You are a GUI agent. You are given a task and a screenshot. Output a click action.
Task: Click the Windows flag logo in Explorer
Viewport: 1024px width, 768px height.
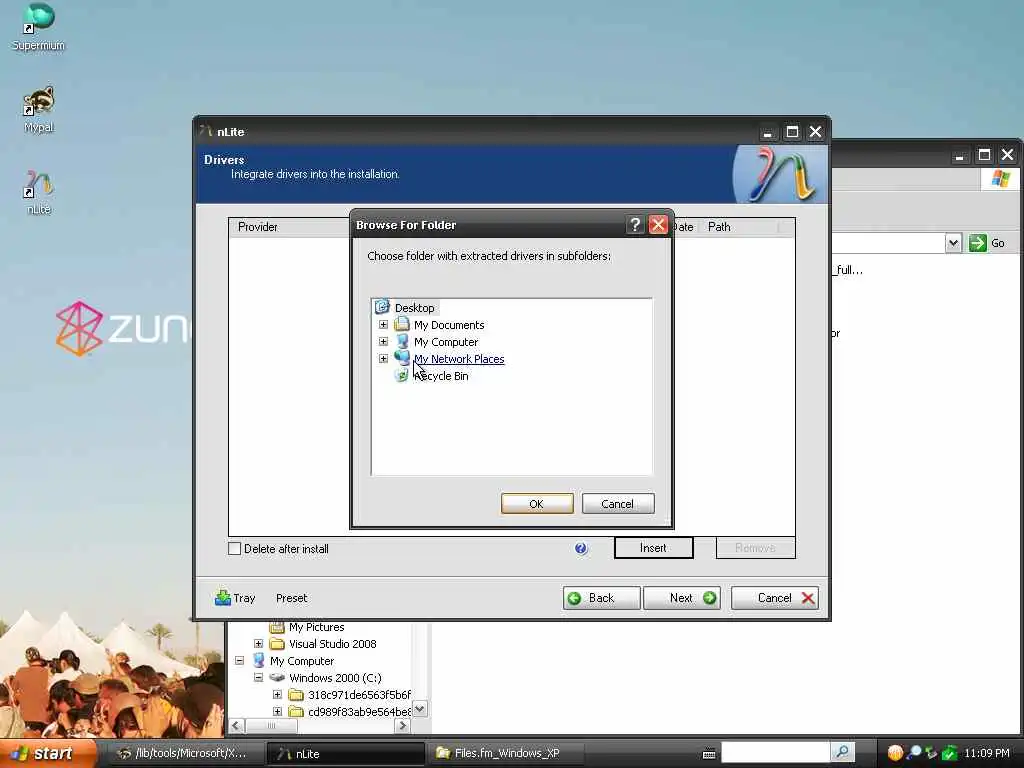point(1000,179)
